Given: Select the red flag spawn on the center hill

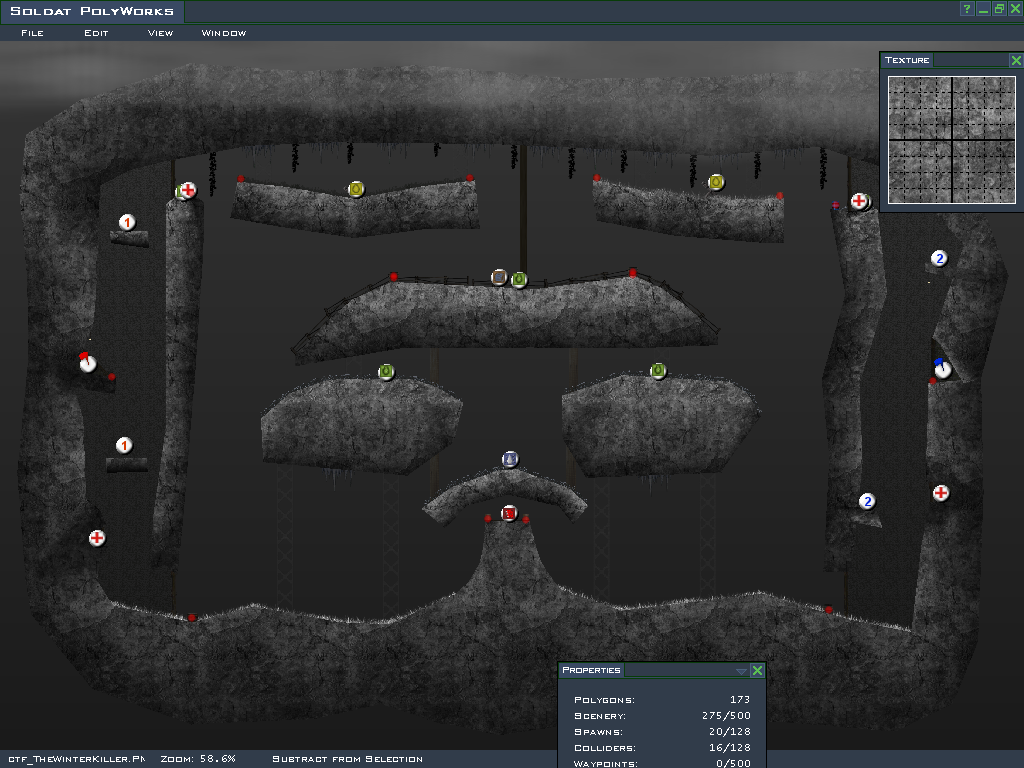Looking at the screenshot, I should coord(509,513).
